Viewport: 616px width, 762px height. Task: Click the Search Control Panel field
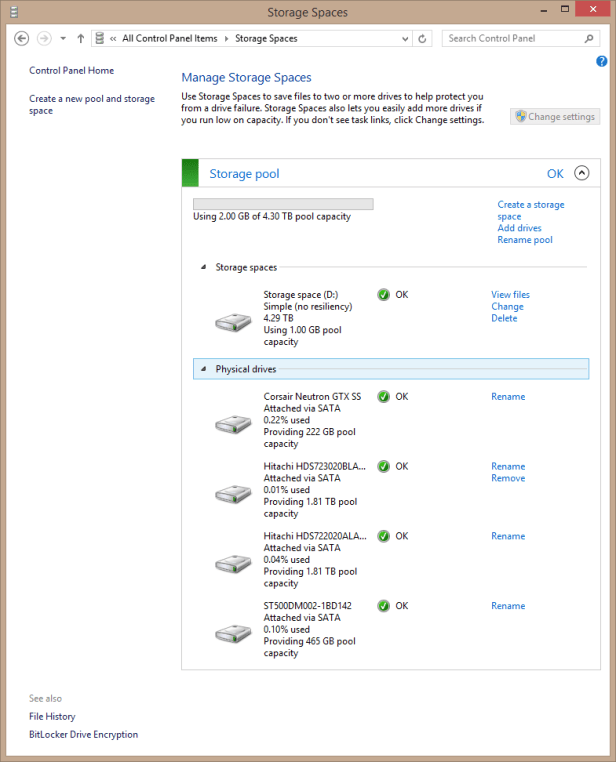510,39
